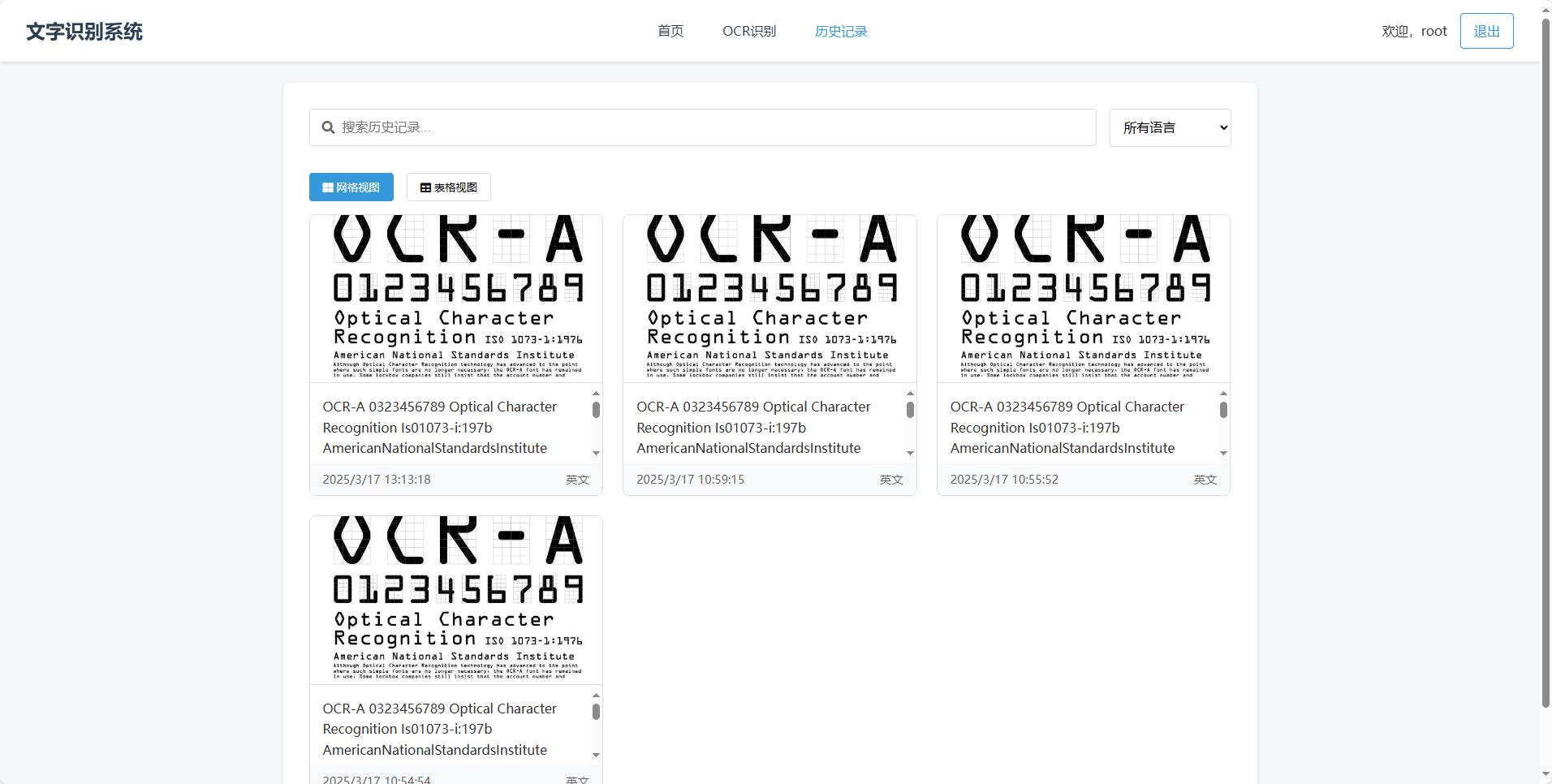Click scroll-down arrow in 13:13:18 card text
The height and width of the screenshot is (784, 1552).
[596, 453]
